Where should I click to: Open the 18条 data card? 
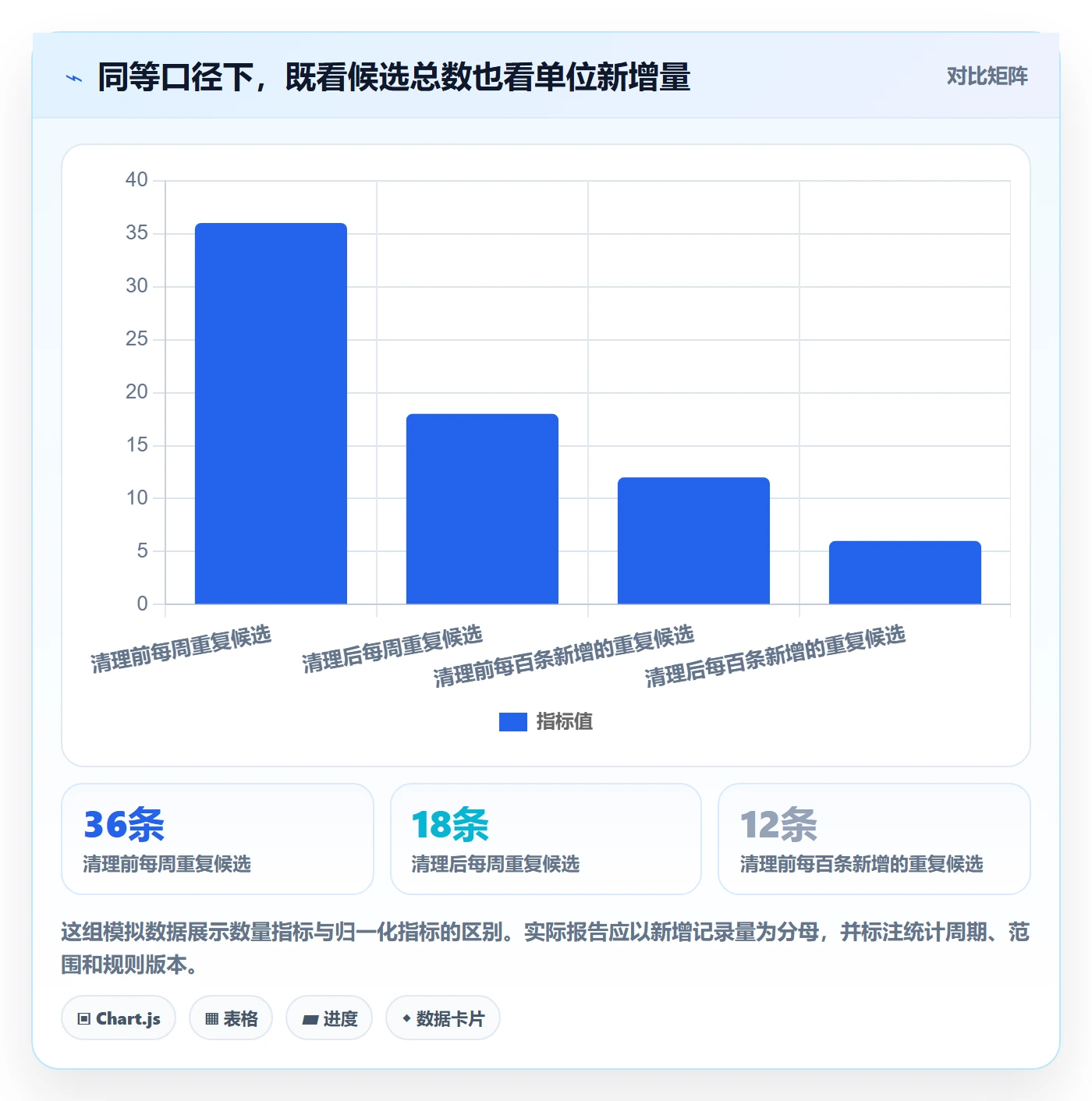546,839
